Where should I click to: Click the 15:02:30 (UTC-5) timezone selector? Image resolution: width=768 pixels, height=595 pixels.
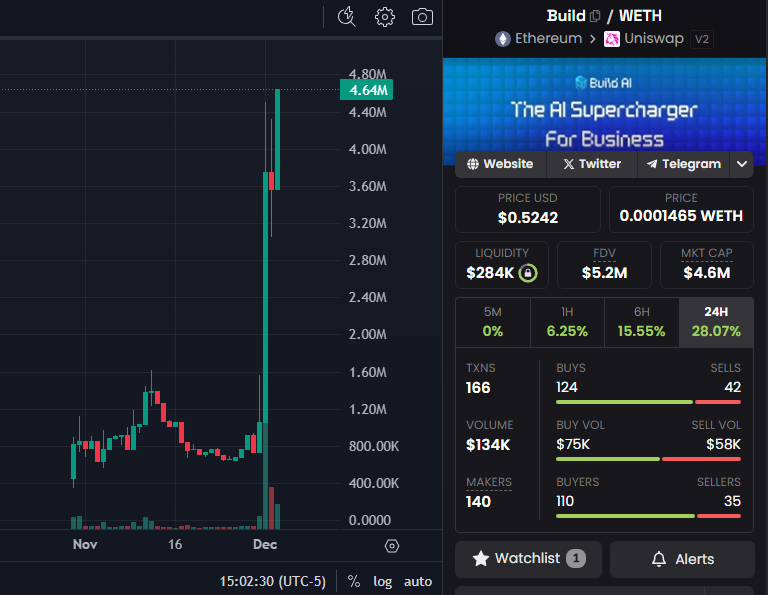(x=272, y=581)
